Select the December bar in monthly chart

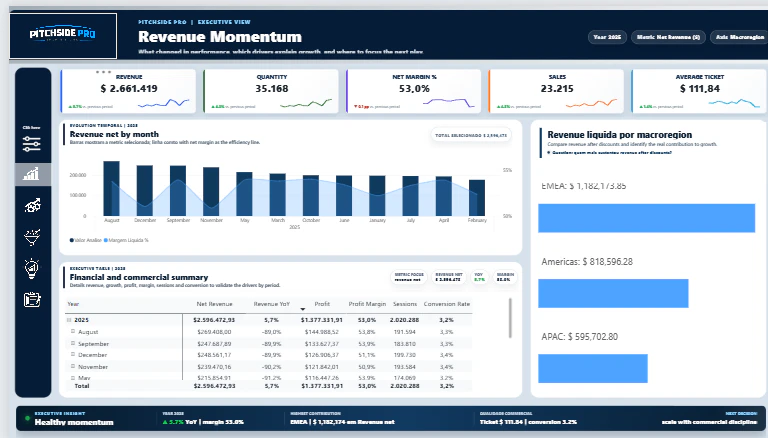pos(144,191)
